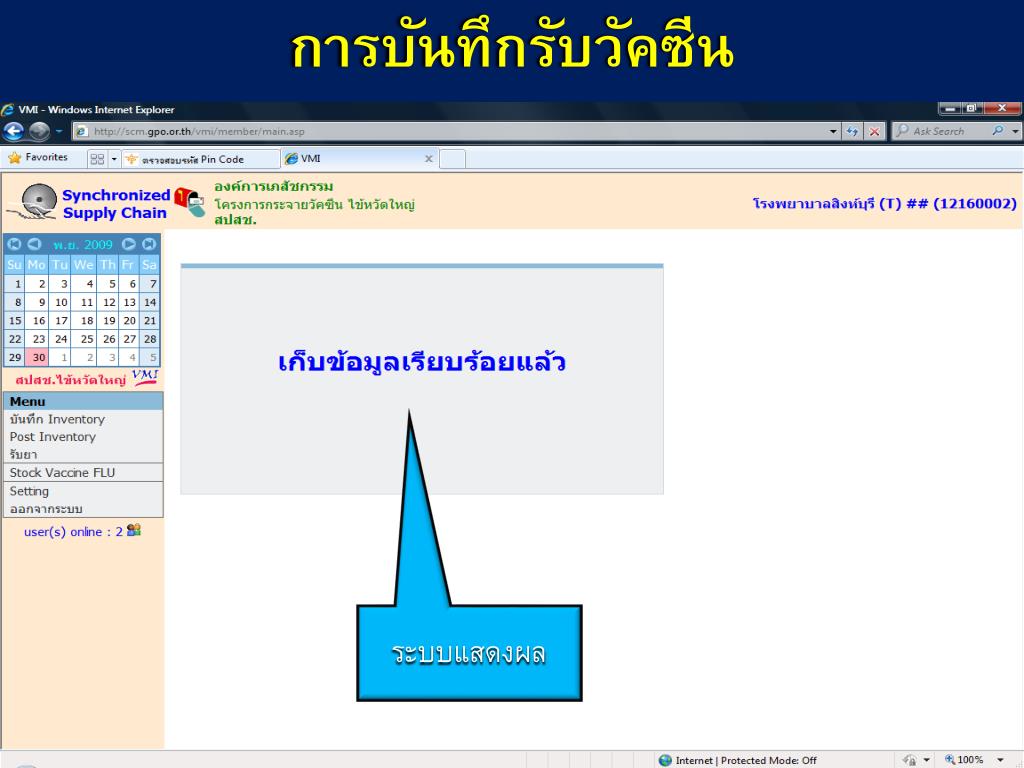1024x768 pixels.
Task: Click the Synchronized Supply Chain logo
Action: coord(88,202)
